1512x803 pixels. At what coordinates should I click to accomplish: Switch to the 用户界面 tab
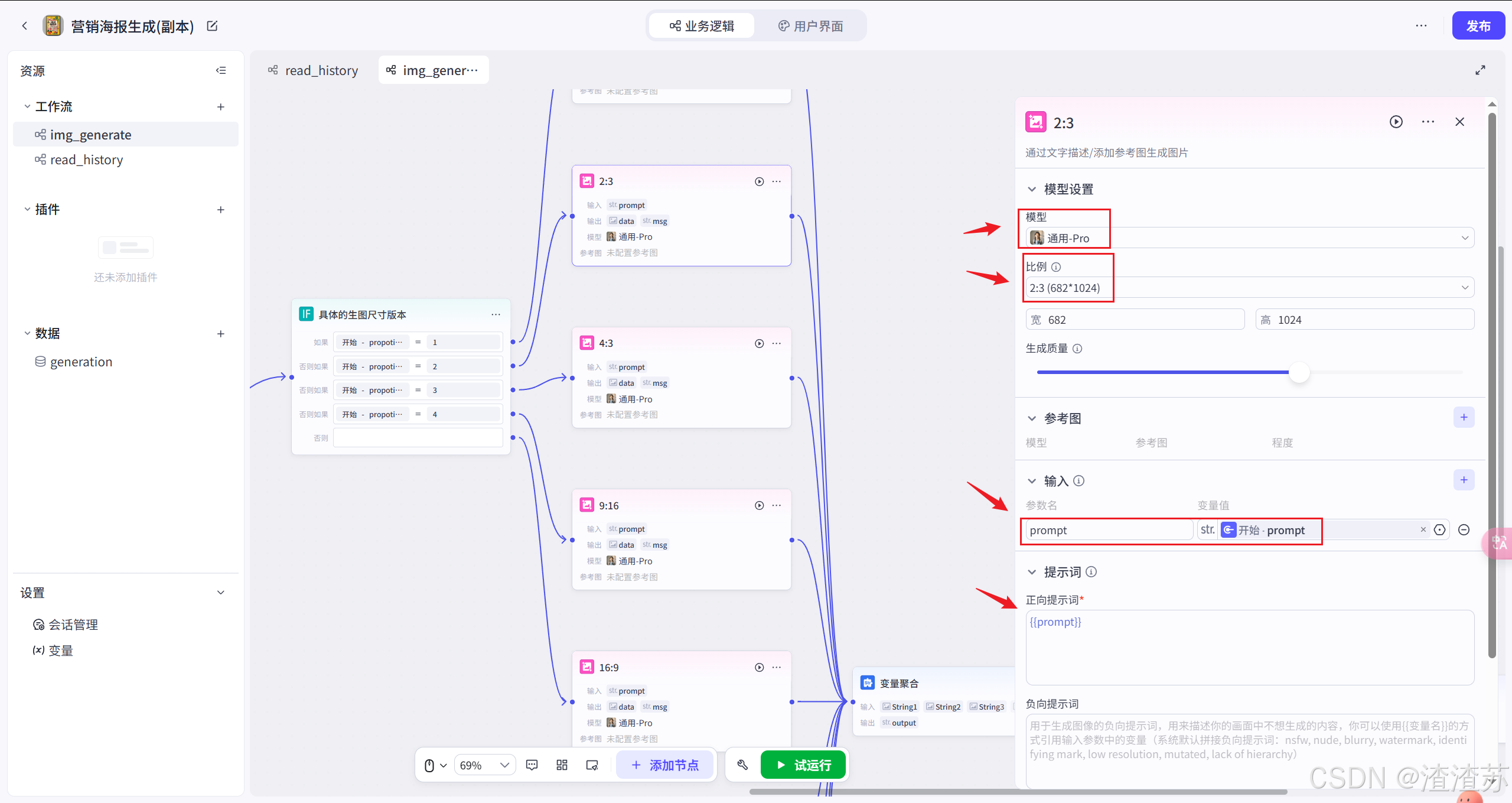point(810,26)
